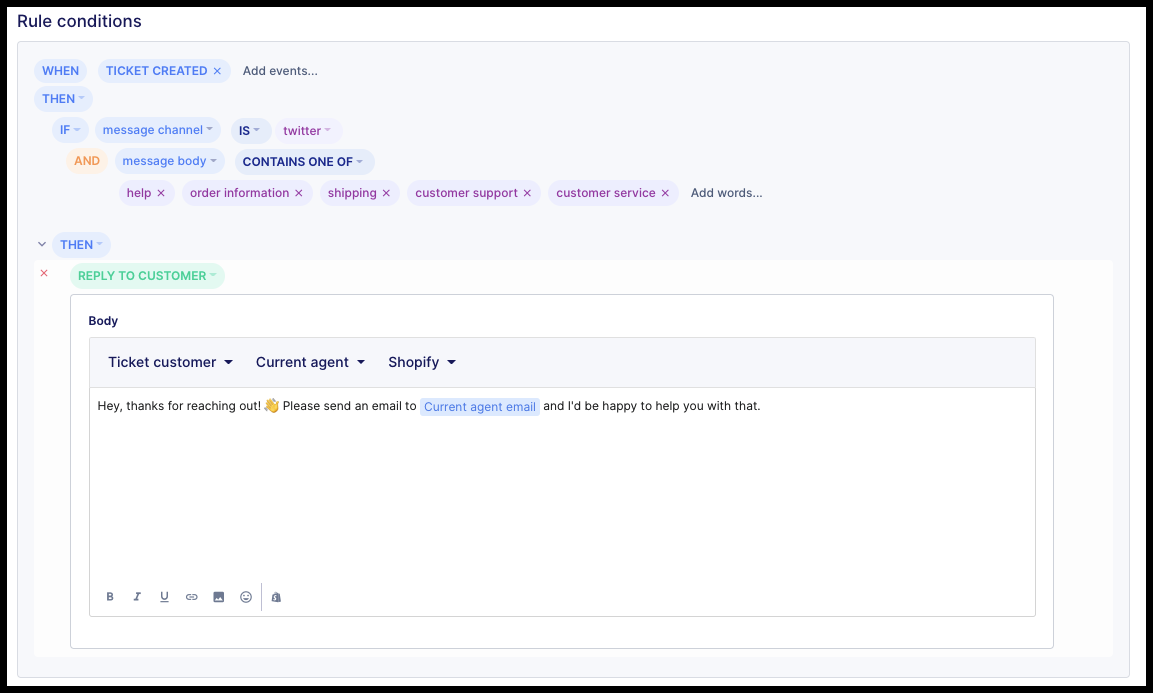Change the REPLY TO CUSTOMER action type
1153x693 pixels.
[147, 276]
